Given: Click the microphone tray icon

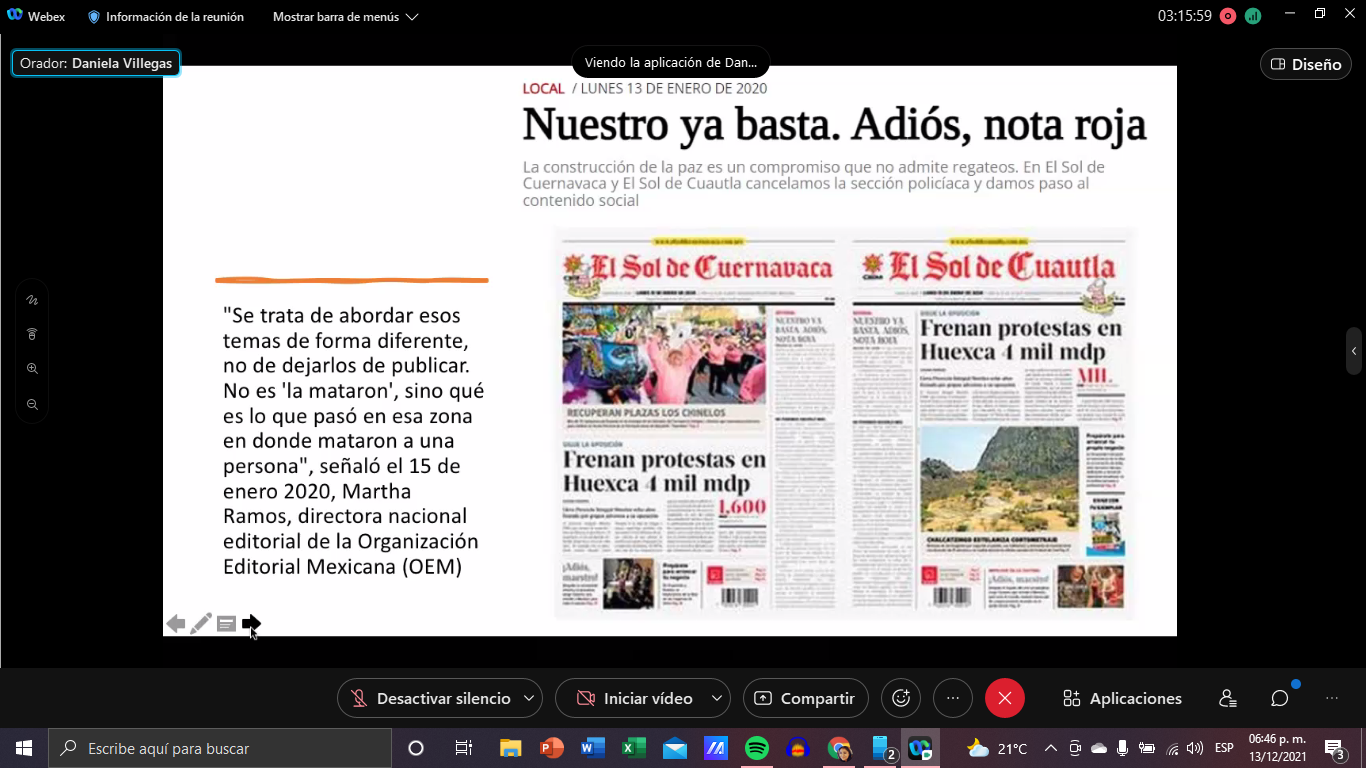Looking at the screenshot, I should tap(1123, 748).
